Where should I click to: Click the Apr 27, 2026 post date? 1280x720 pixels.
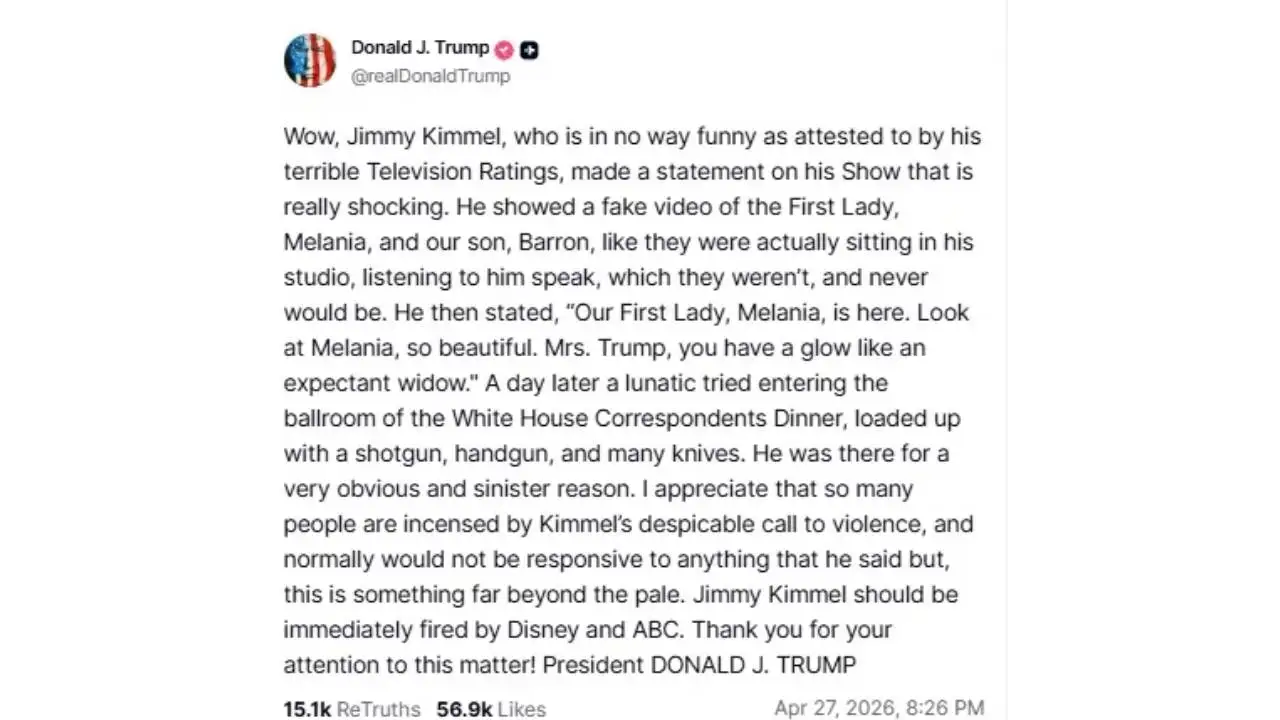(835, 708)
